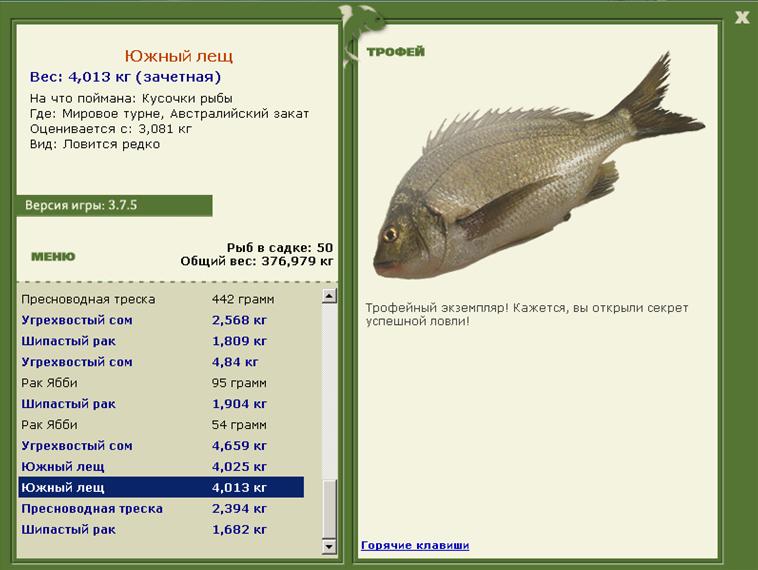Select Рак Ябби 95 грамм row
The width and height of the screenshot is (758, 570).
161,383
